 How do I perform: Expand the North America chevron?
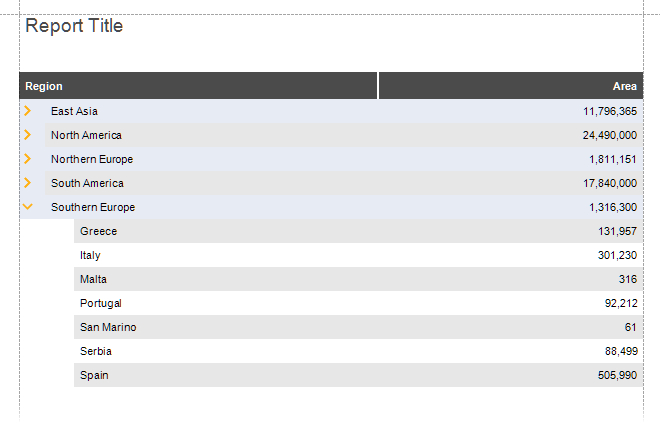point(28,135)
